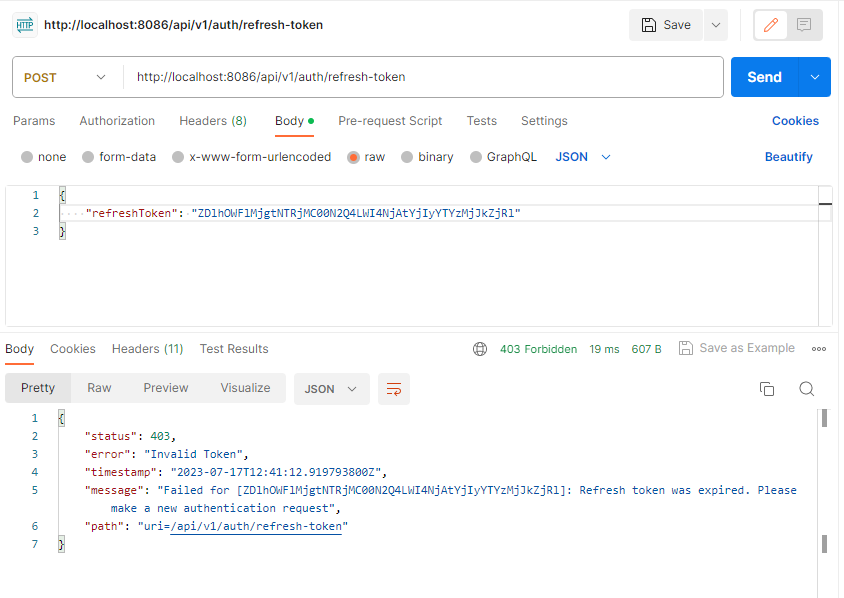The height and width of the screenshot is (598, 844).
Task: Click the refreshToken value in request editor
Action: [x=356, y=213]
